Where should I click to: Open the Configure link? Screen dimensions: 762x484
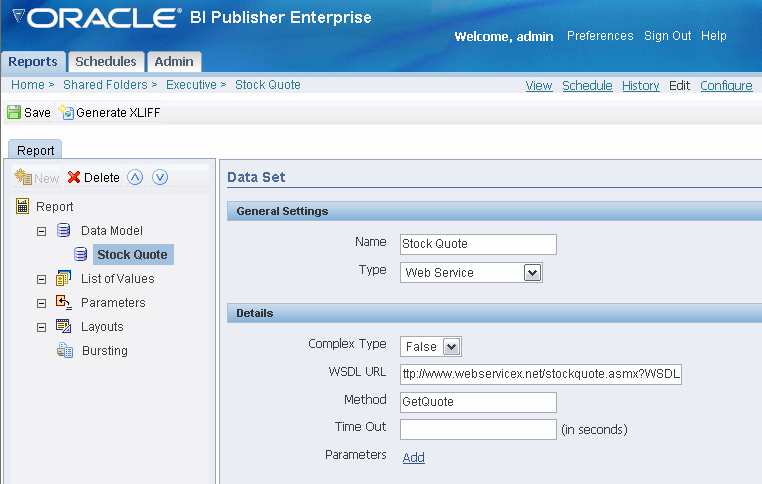726,86
